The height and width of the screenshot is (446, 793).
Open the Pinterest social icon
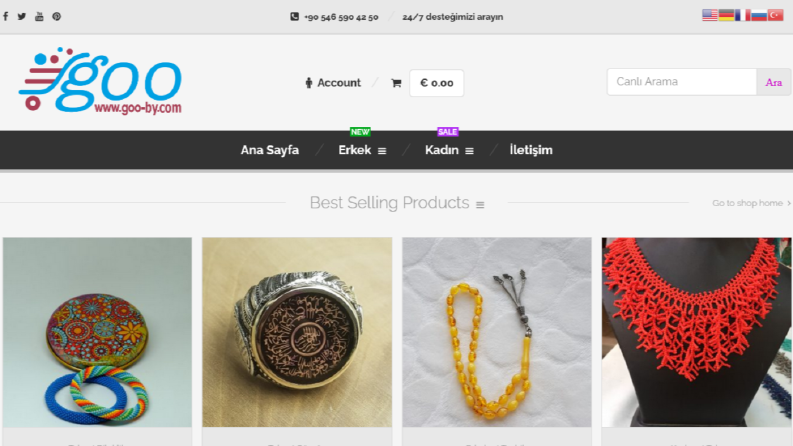point(57,16)
